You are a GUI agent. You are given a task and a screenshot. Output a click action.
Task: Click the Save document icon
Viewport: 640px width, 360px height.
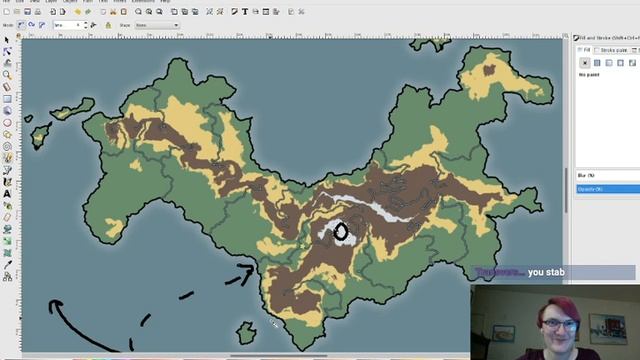coord(27,12)
